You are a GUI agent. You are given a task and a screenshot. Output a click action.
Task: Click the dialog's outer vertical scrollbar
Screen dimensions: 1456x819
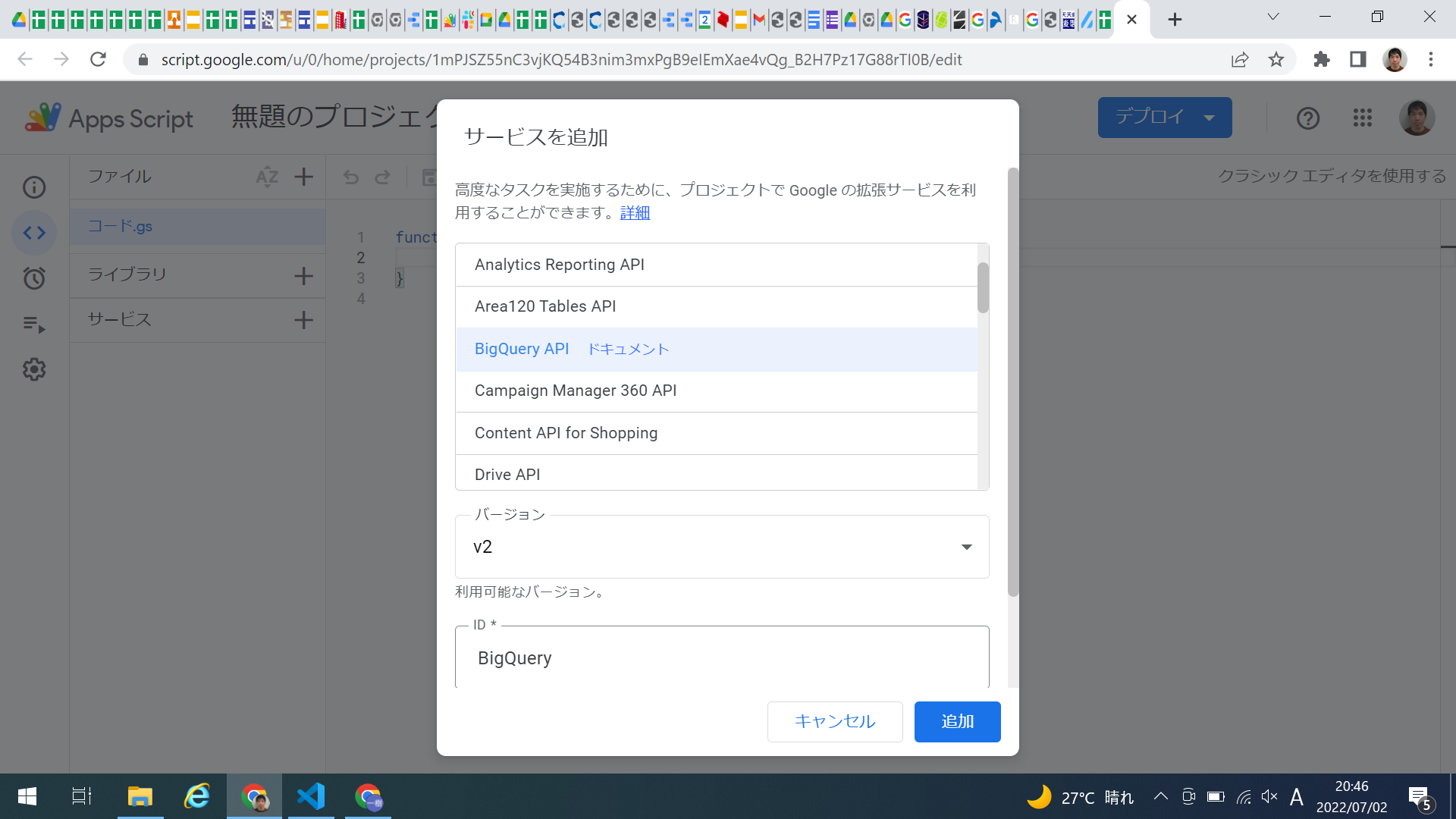1013,382
